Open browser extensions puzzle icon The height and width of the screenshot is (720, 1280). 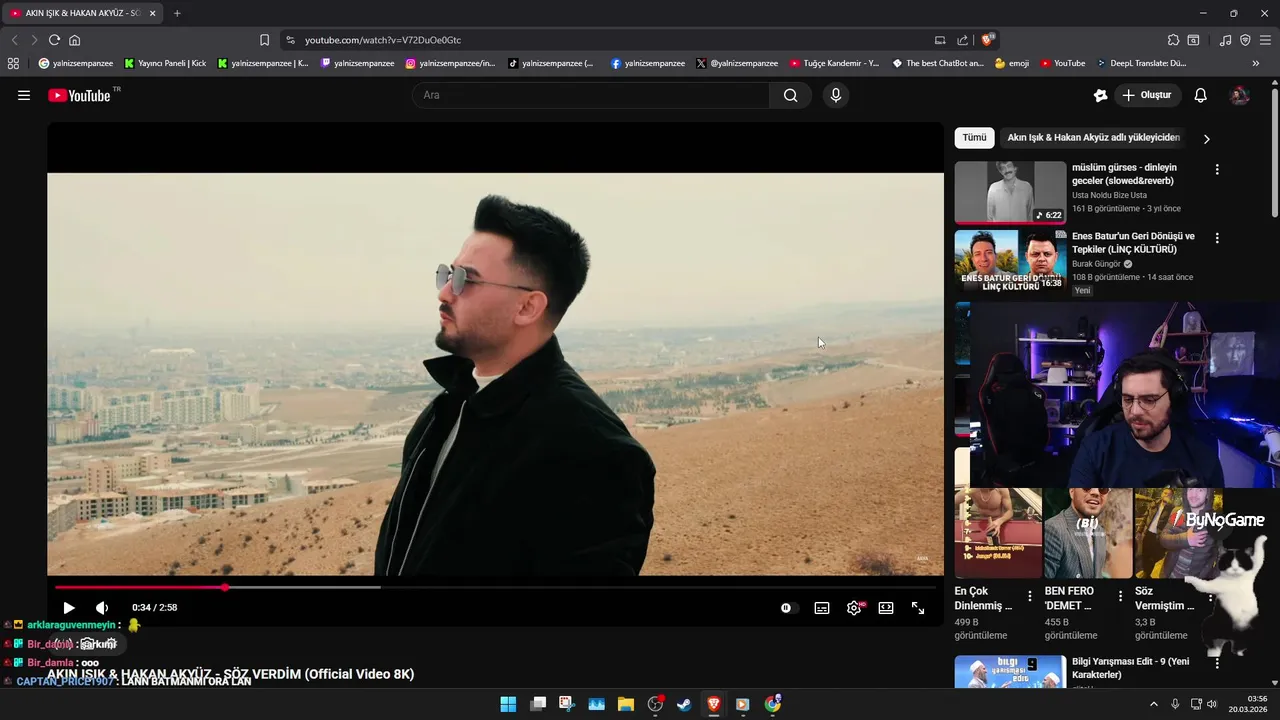(1173, 40)
